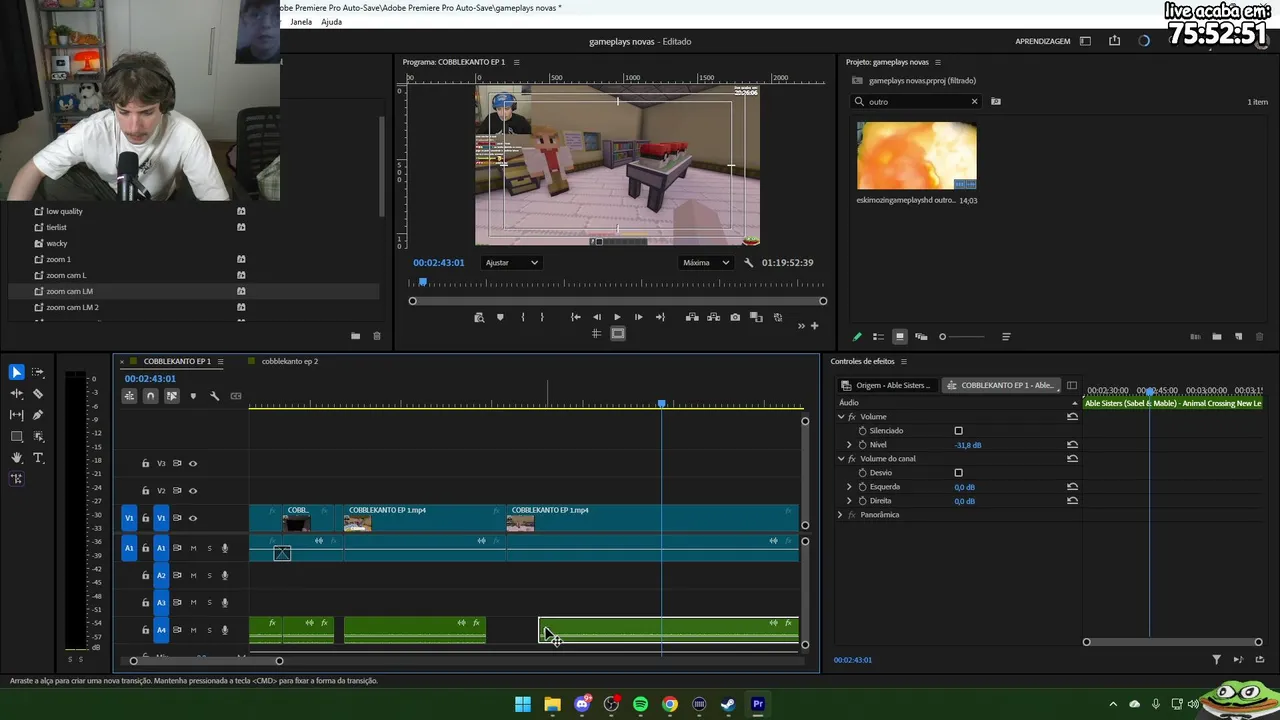This screenshot has width=1280, height=720.
Task: Toggle Linked Selection in timeline
Action: pos(172,396)
